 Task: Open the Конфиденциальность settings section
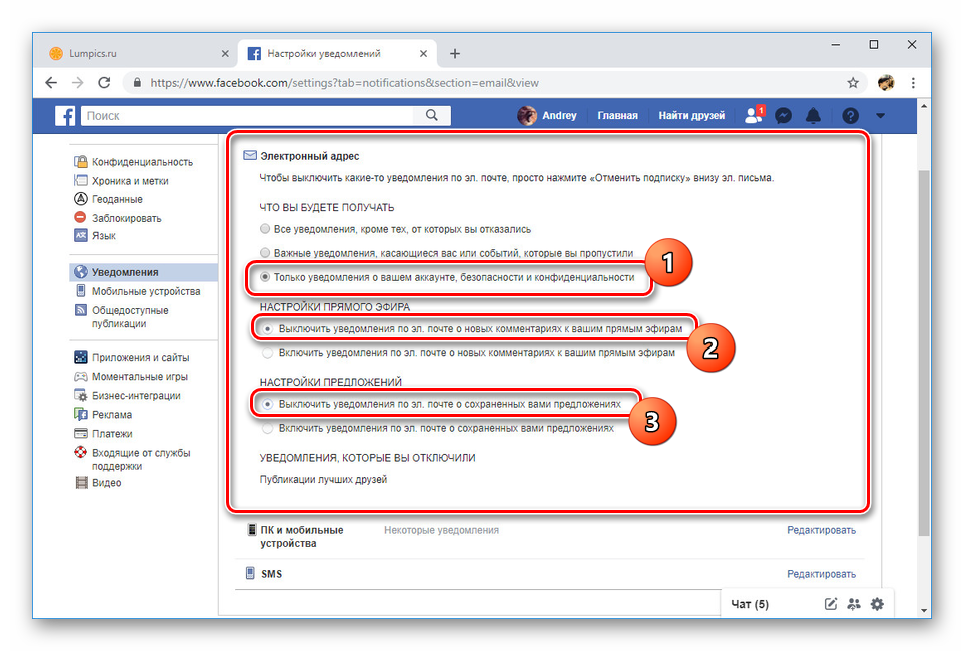[142, 162]
